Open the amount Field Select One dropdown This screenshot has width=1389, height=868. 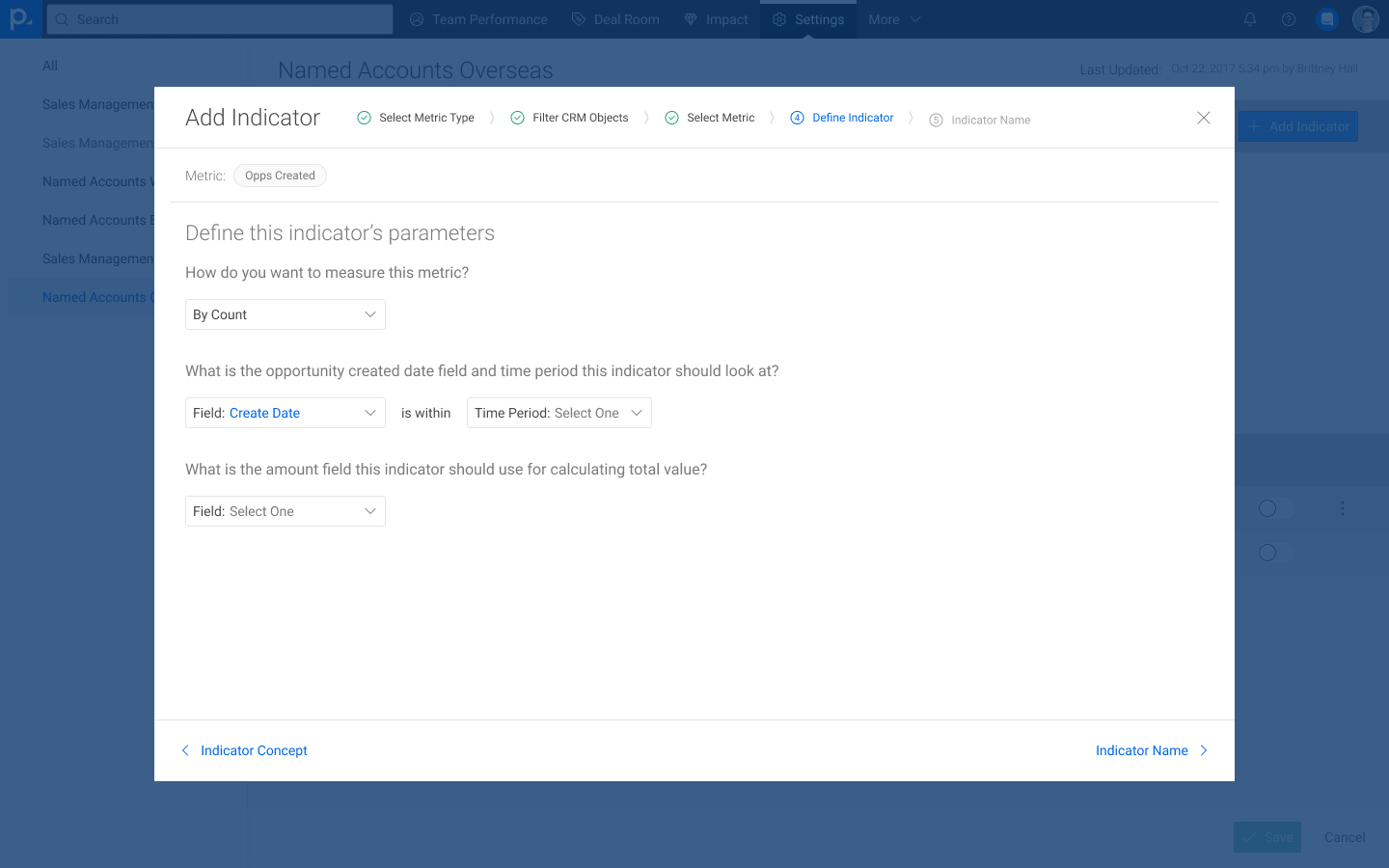click(285, 511)
